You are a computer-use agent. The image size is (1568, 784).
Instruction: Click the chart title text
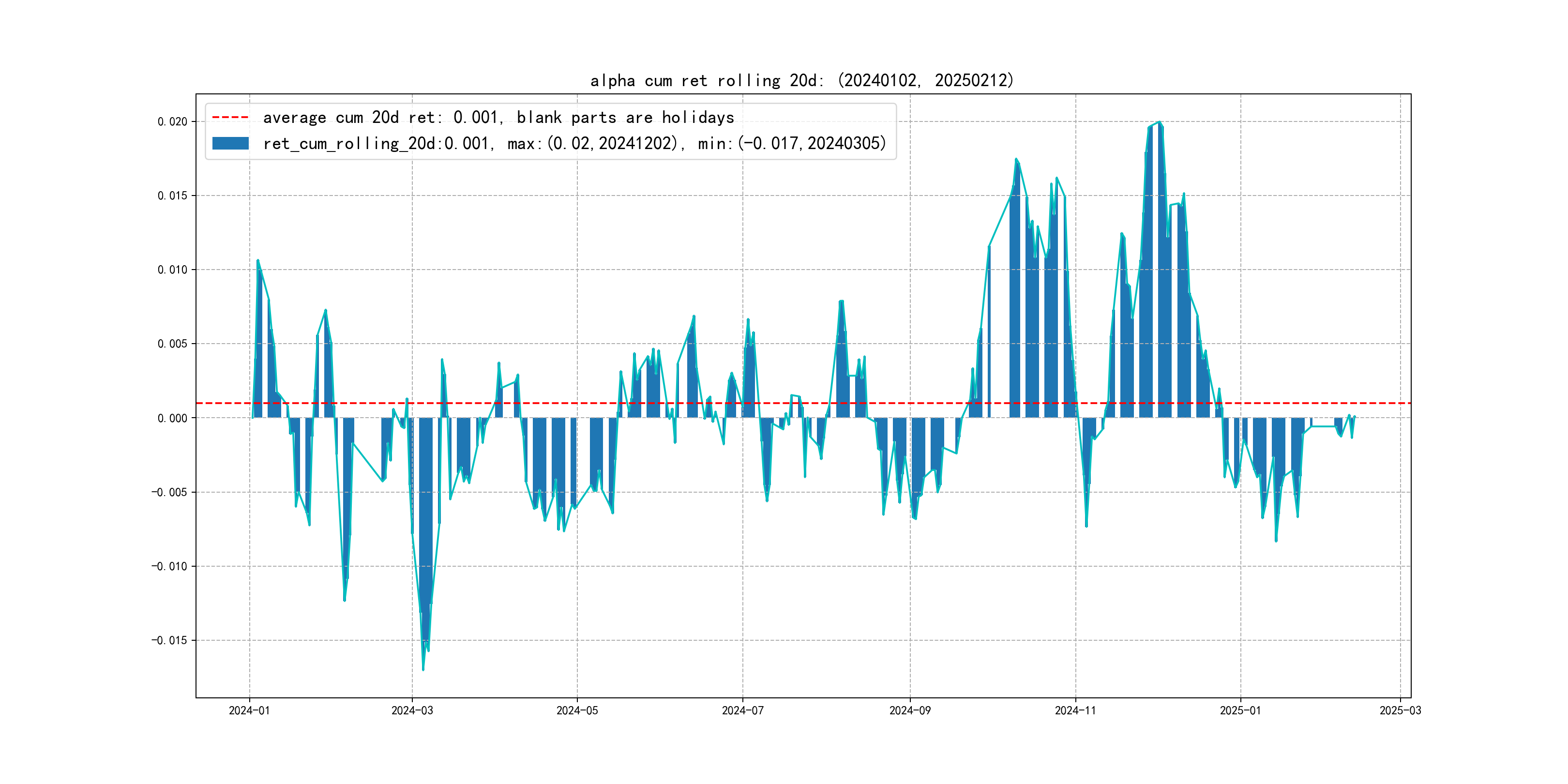(x=801, y=80)
